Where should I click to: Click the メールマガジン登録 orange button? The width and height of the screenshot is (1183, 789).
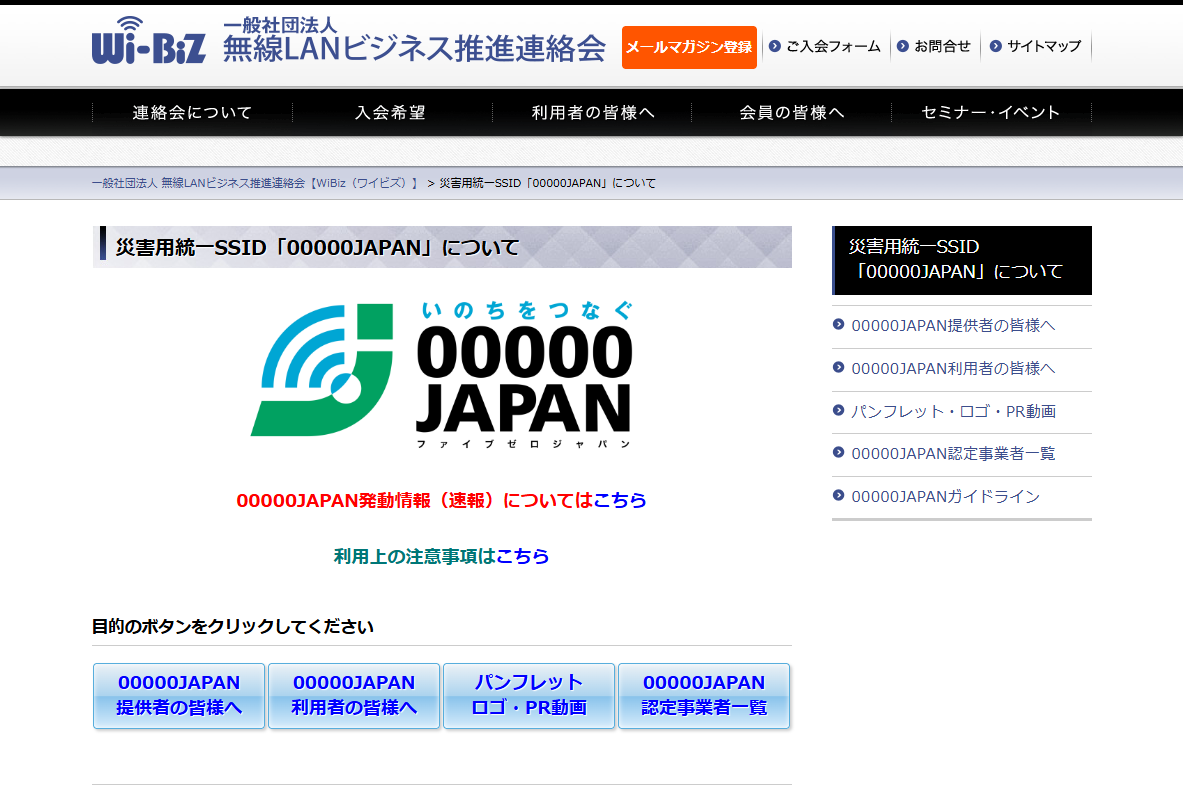(689, 48)
